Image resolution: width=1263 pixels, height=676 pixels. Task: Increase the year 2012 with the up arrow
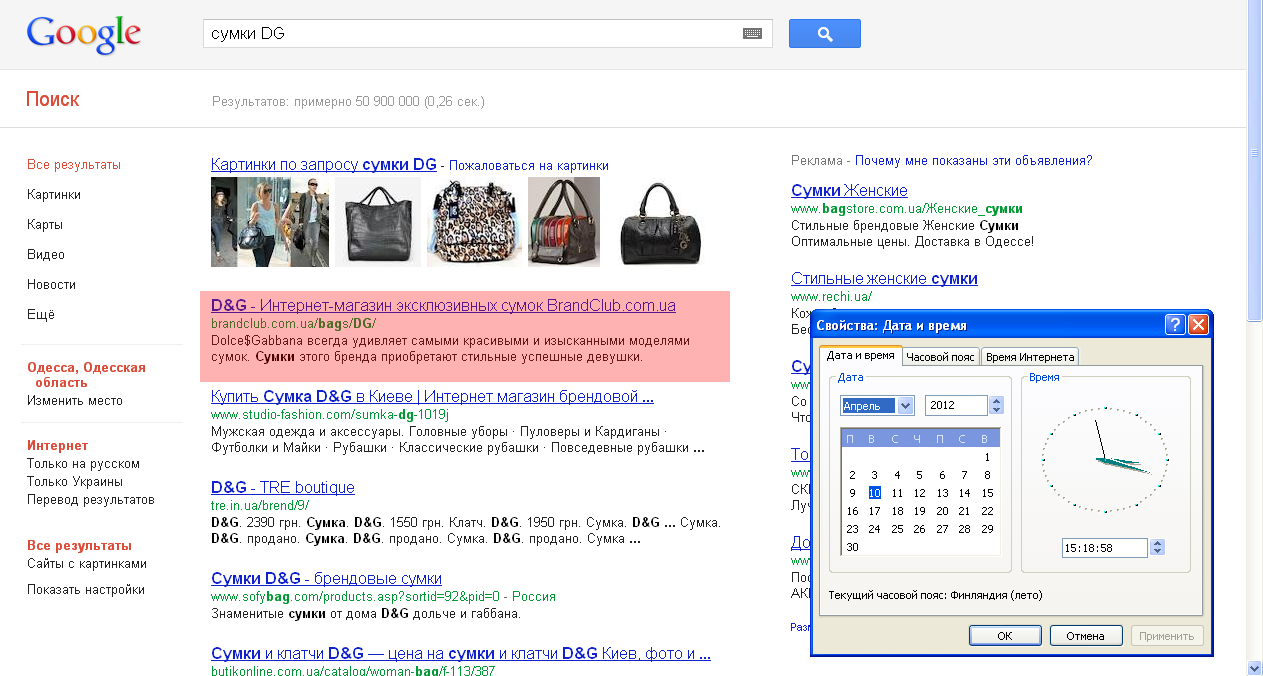pos(996,400)
